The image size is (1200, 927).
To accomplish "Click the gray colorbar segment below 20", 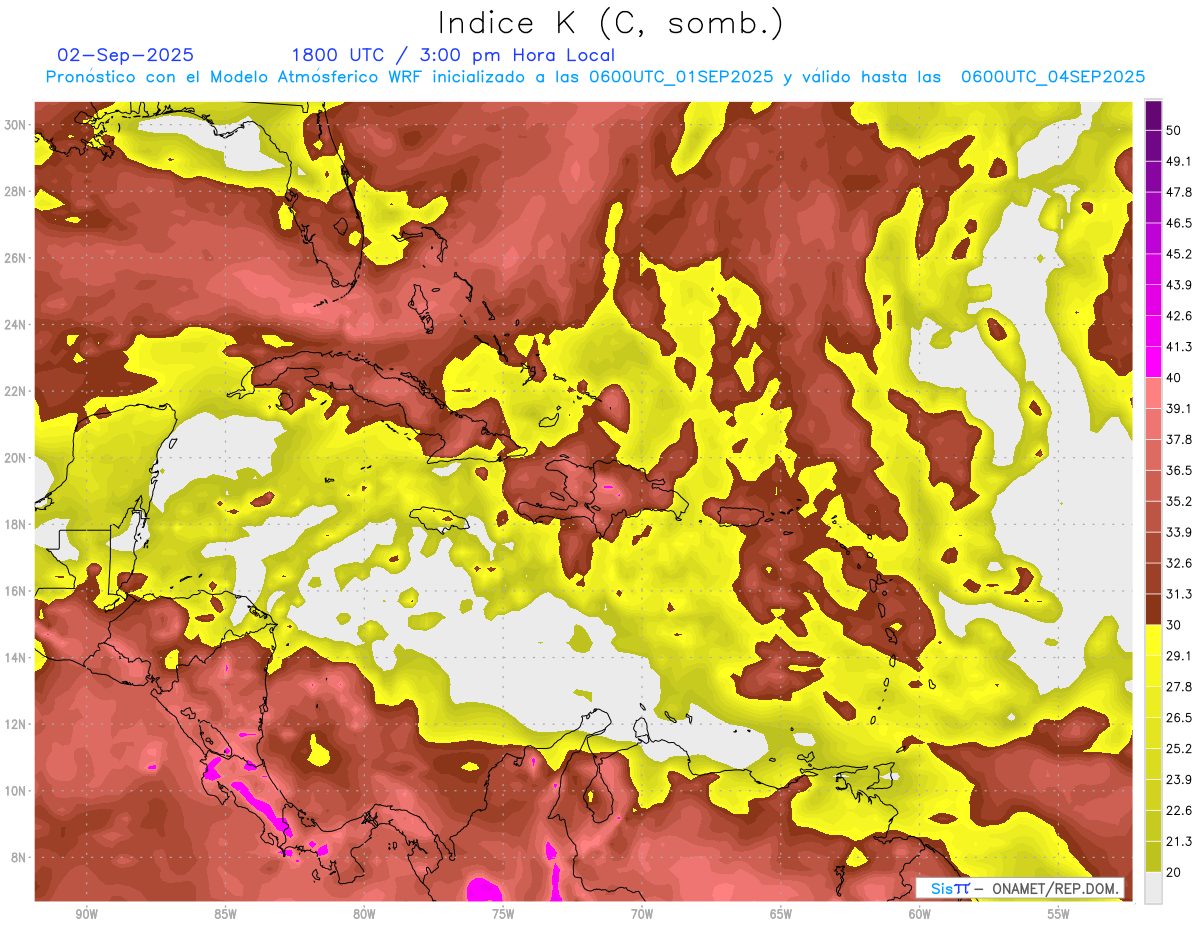I will 1153,887.
